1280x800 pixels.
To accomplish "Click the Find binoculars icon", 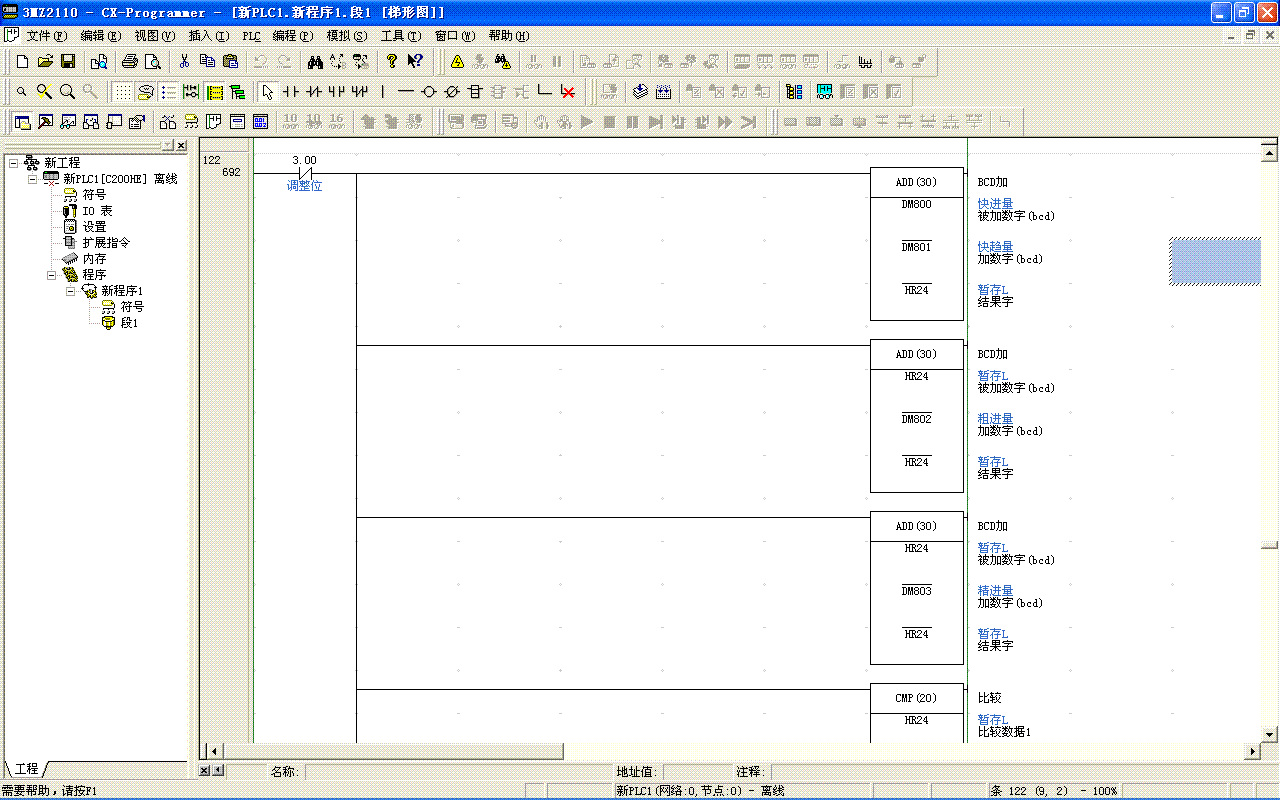I will click(x=315, y=61).
